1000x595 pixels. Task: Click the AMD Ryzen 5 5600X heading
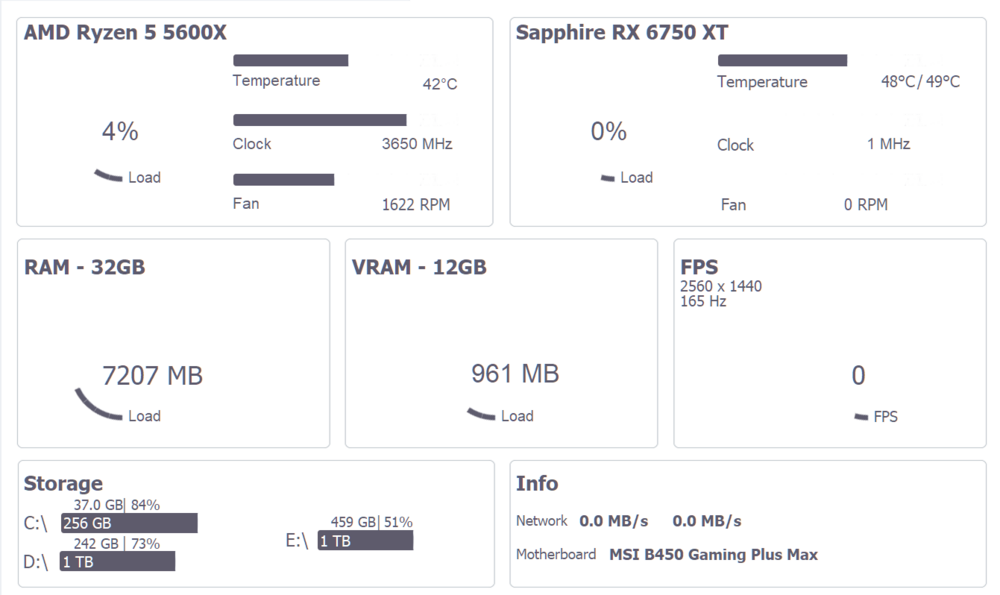[x=125, y=33]
